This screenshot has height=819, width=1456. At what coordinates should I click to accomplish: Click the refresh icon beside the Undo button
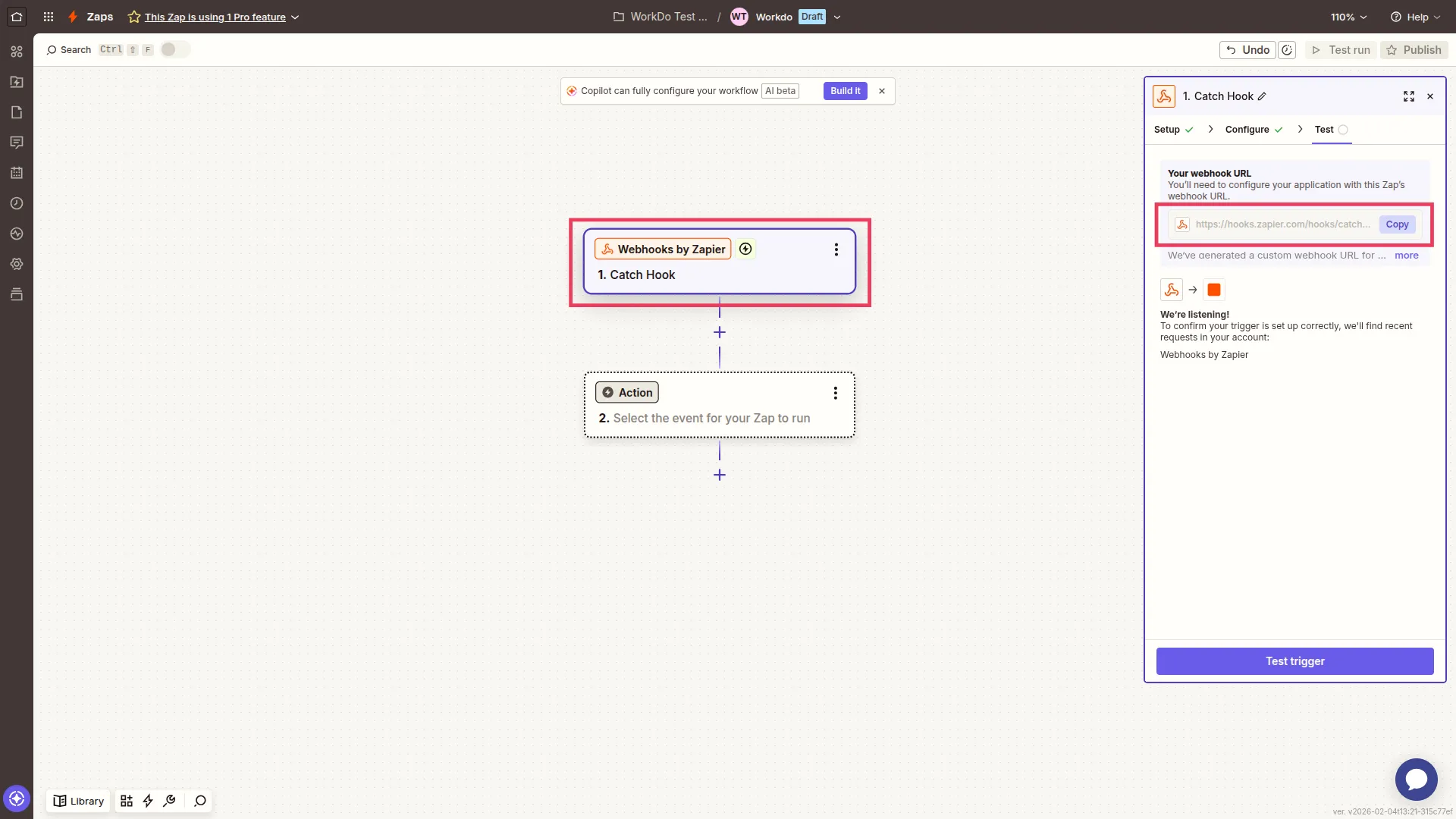(1287, 49)
